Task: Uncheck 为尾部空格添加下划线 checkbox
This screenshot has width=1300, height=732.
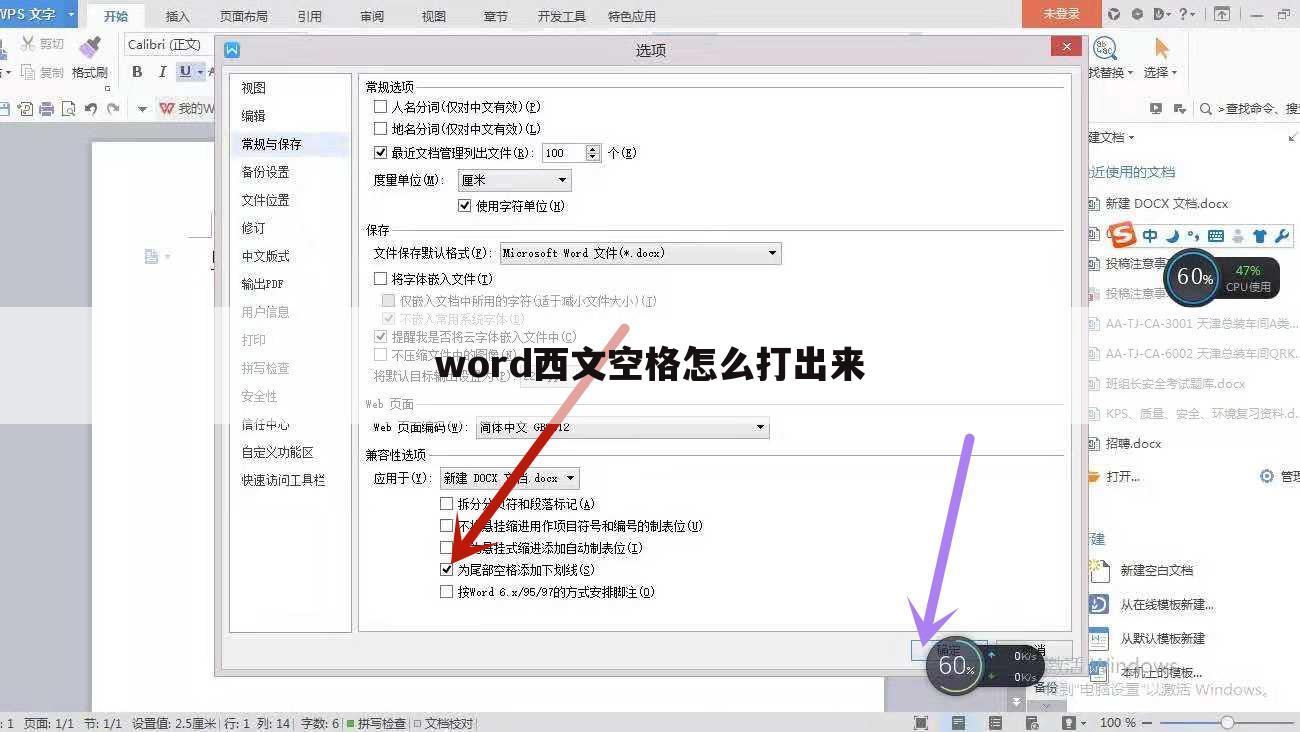Action: 447,570
